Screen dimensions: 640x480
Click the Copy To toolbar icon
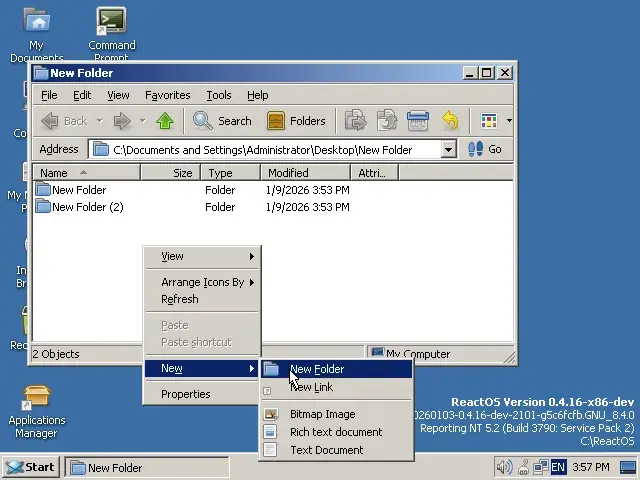pos(387,121)
